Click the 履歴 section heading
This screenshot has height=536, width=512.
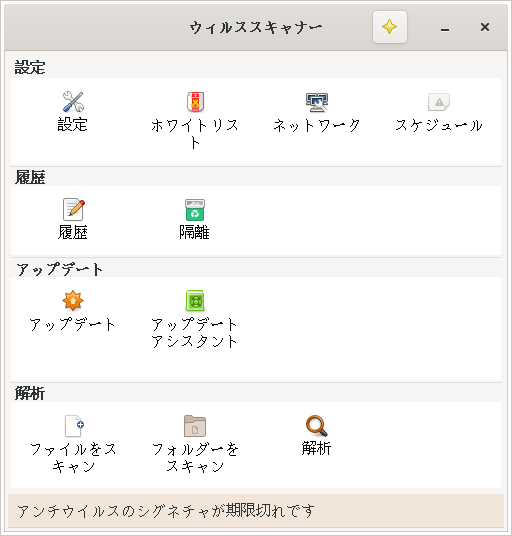pyautogui.click(x=30, y=177)
